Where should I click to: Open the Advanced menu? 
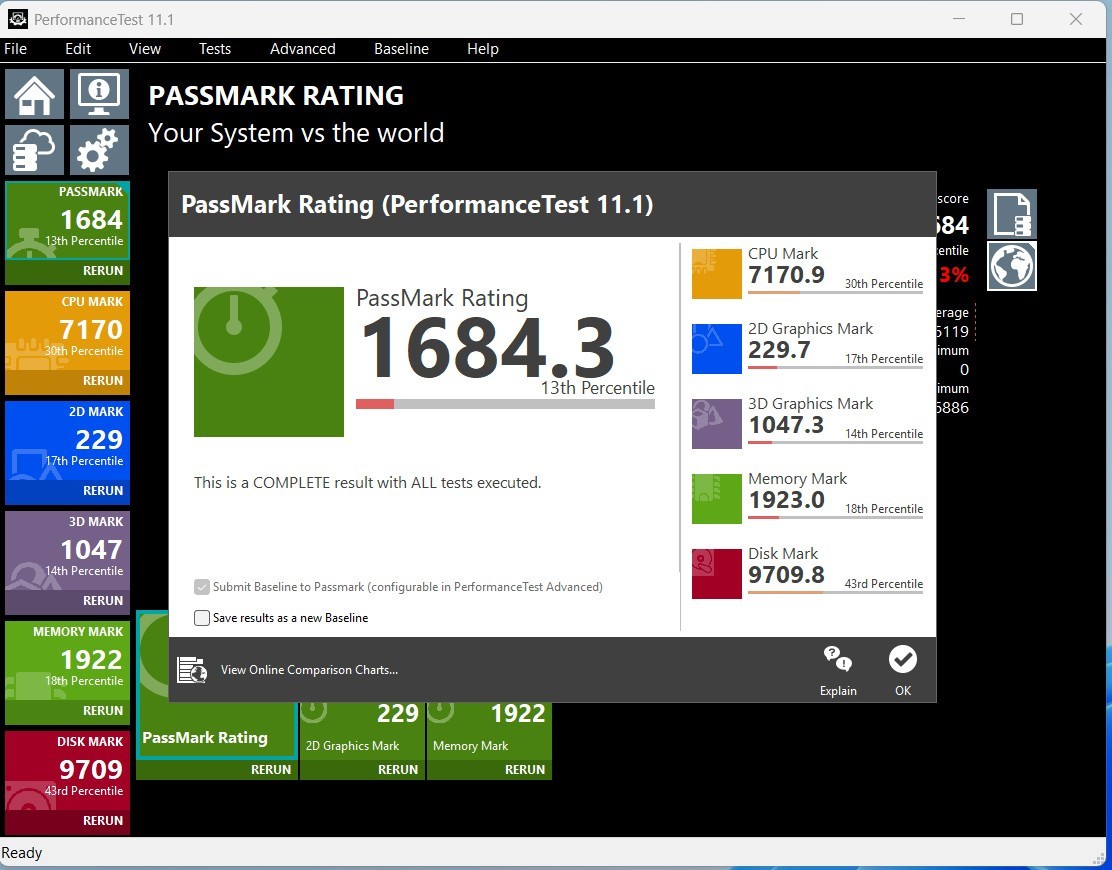click(x=303, y=49)
